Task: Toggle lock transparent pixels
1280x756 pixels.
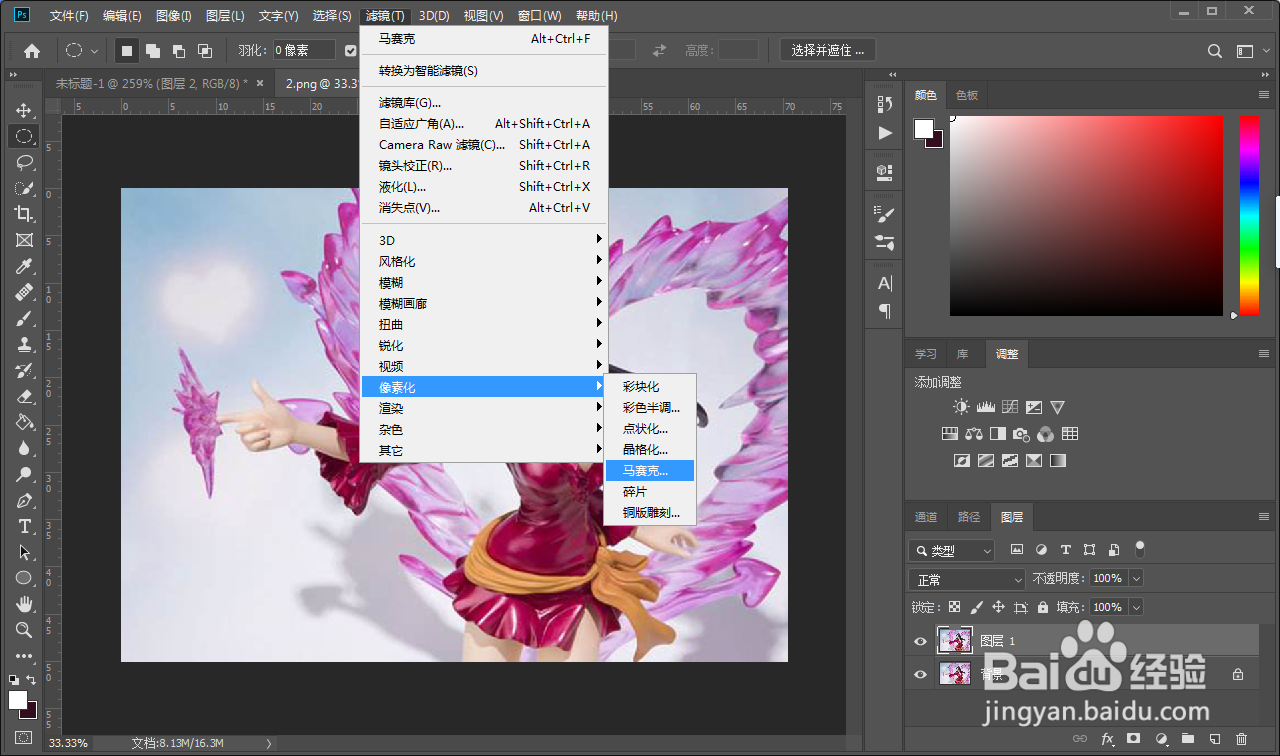Action: point(955,607)
